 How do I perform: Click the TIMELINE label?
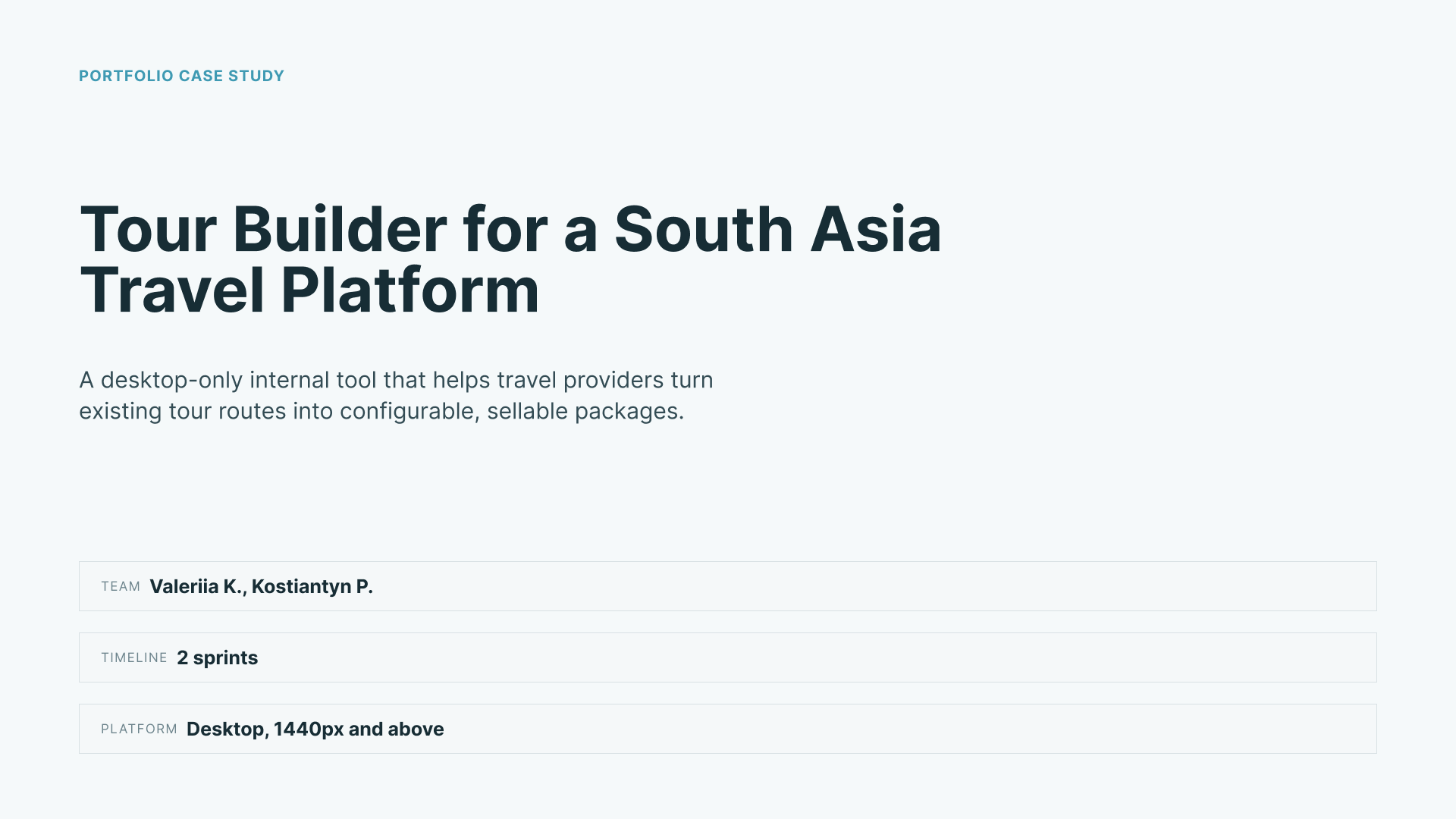(134, 657)
